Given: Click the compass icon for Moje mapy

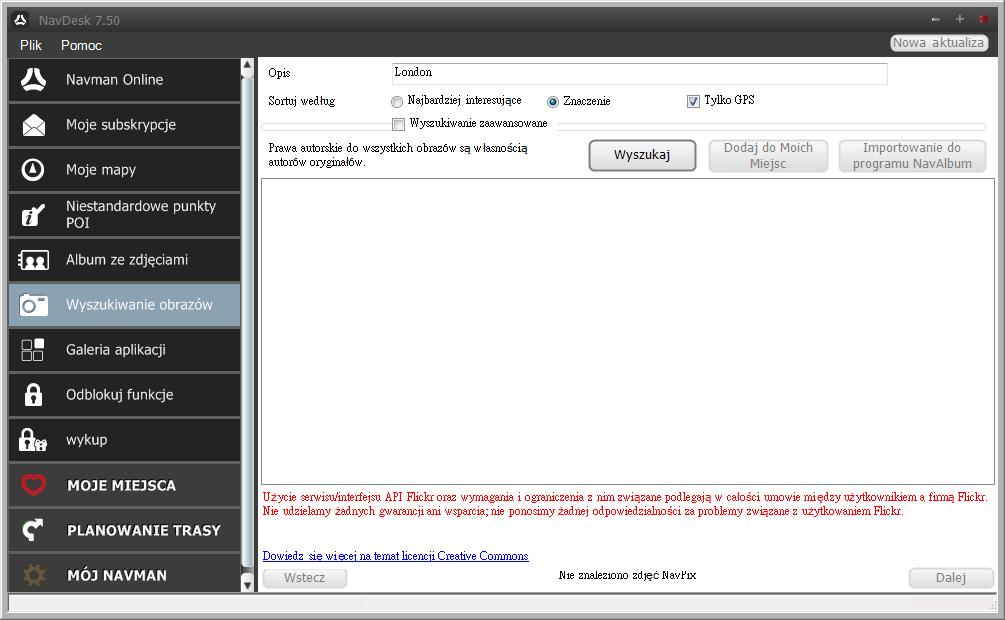Looking at the screenshot, I should (33, 169).
